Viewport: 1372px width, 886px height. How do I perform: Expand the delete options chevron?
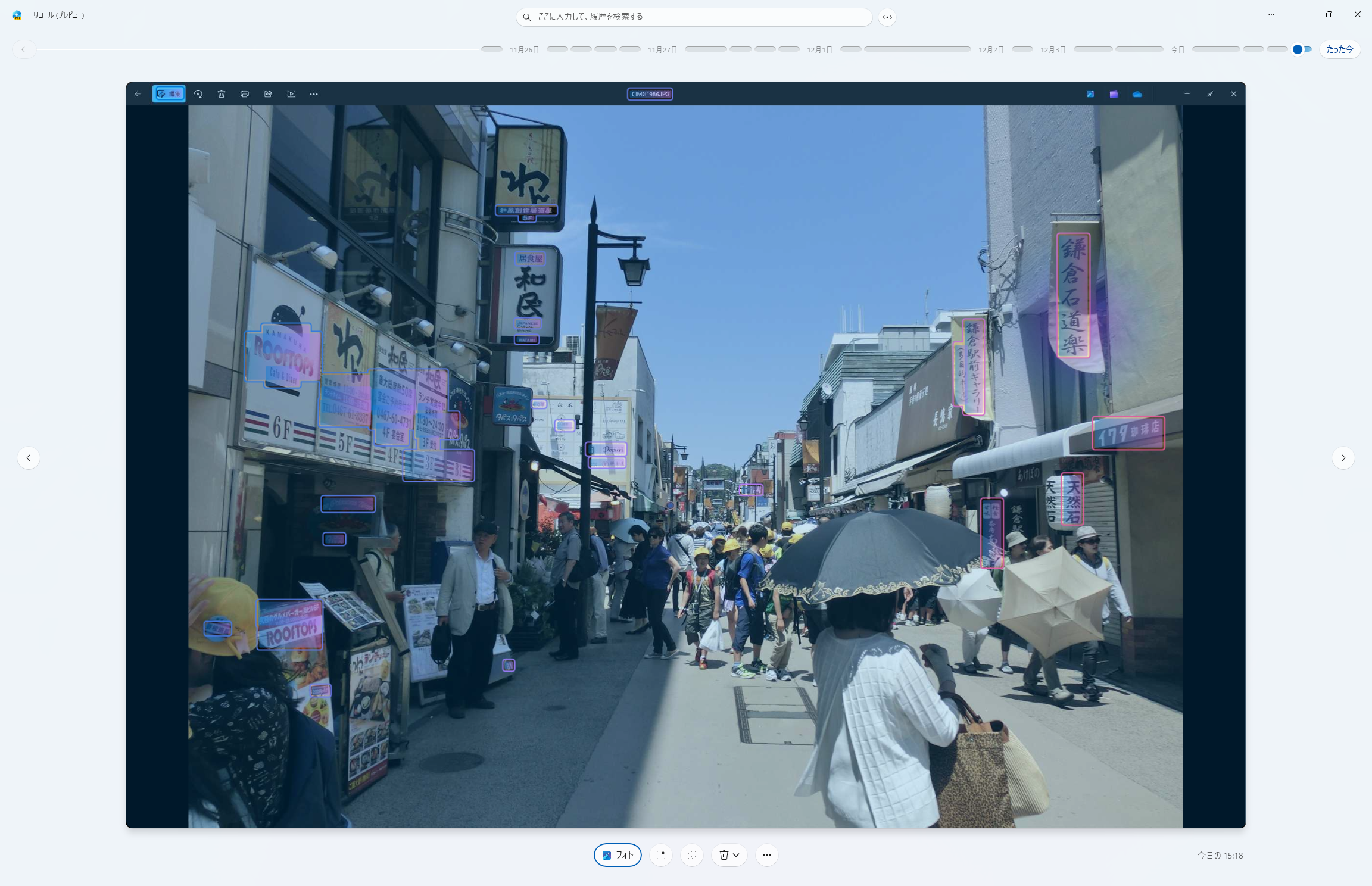tap(737, 855)
